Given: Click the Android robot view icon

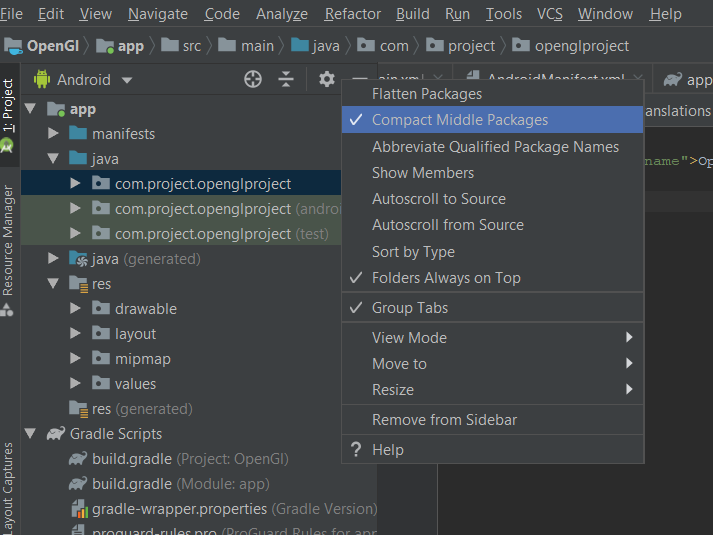Looking at the screenshot, I should pos(41,79).
